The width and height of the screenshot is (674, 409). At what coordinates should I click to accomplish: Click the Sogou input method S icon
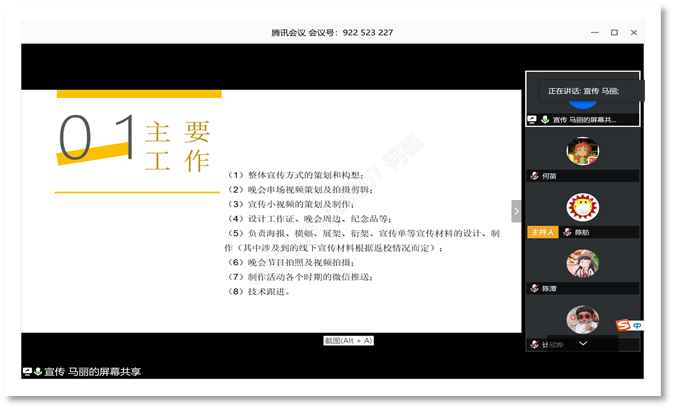point(623,325)
